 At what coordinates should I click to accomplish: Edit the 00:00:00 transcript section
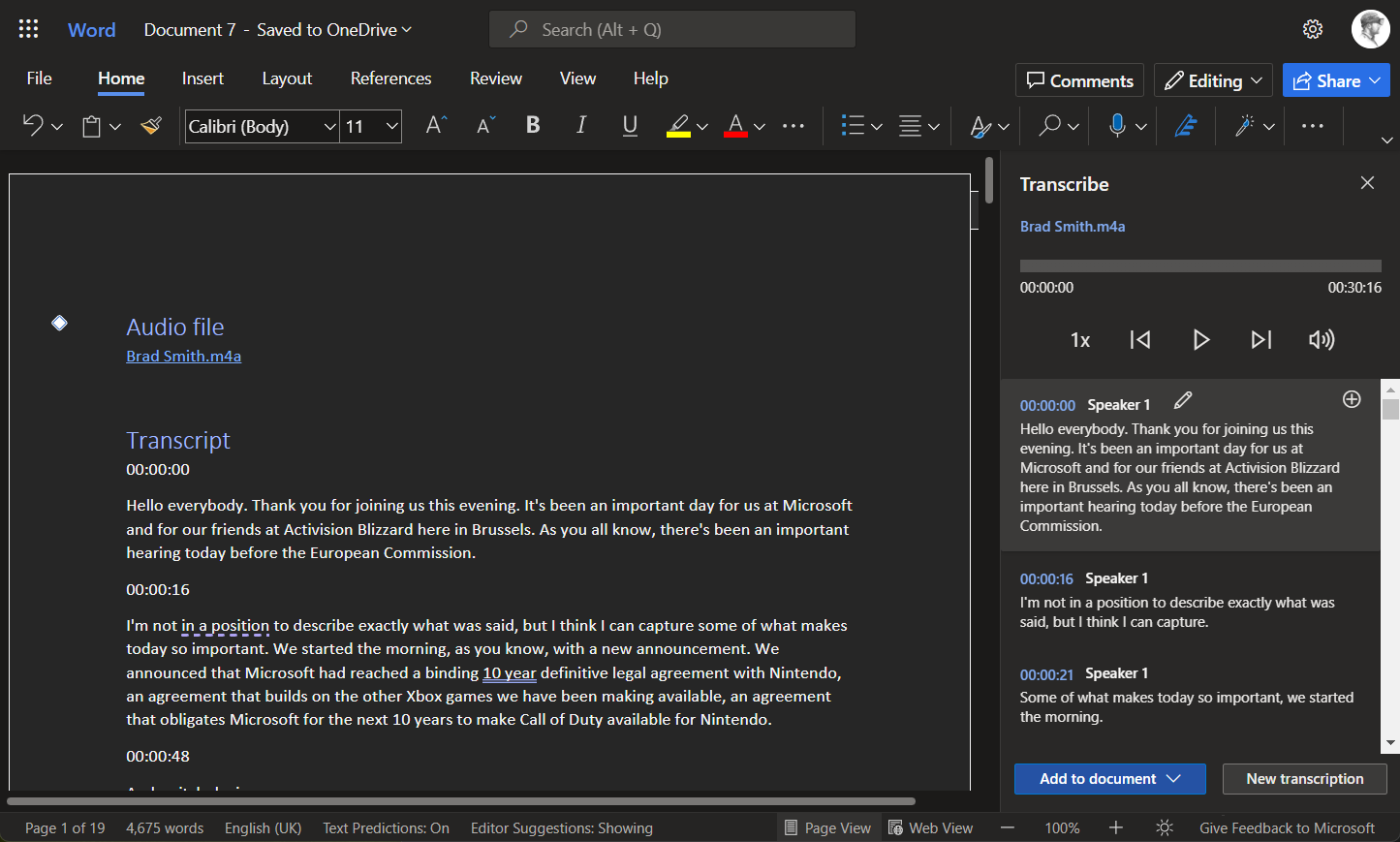coord(1183,400)
